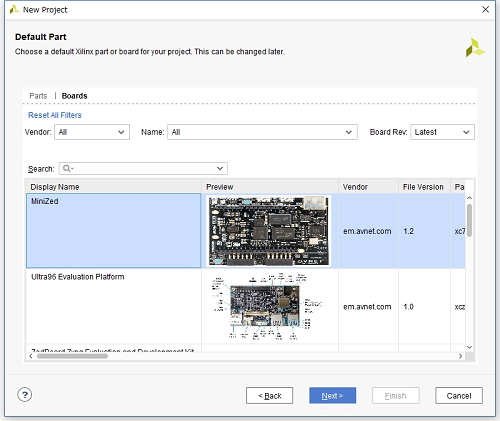
Task: Switch to the Parts tab
Action: pos(38,96)
